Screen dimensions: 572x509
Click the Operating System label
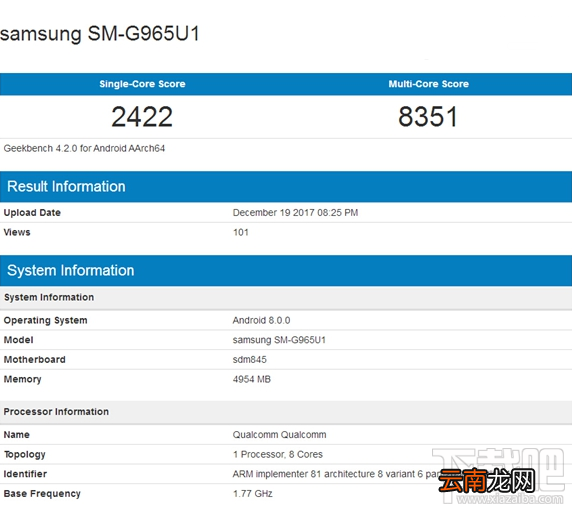46,320
